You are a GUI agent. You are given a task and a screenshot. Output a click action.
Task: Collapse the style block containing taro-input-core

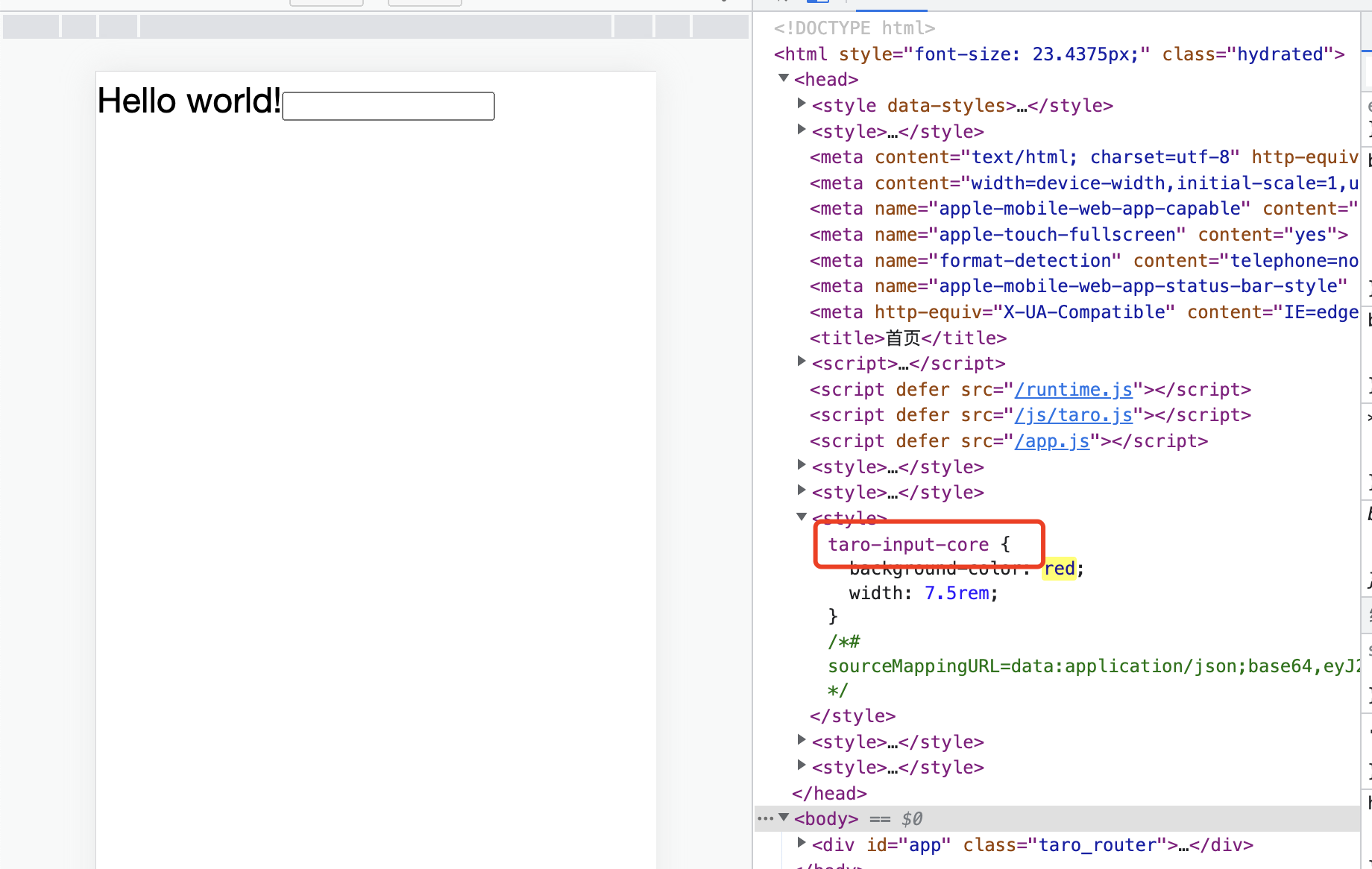(x=801, y=516)
